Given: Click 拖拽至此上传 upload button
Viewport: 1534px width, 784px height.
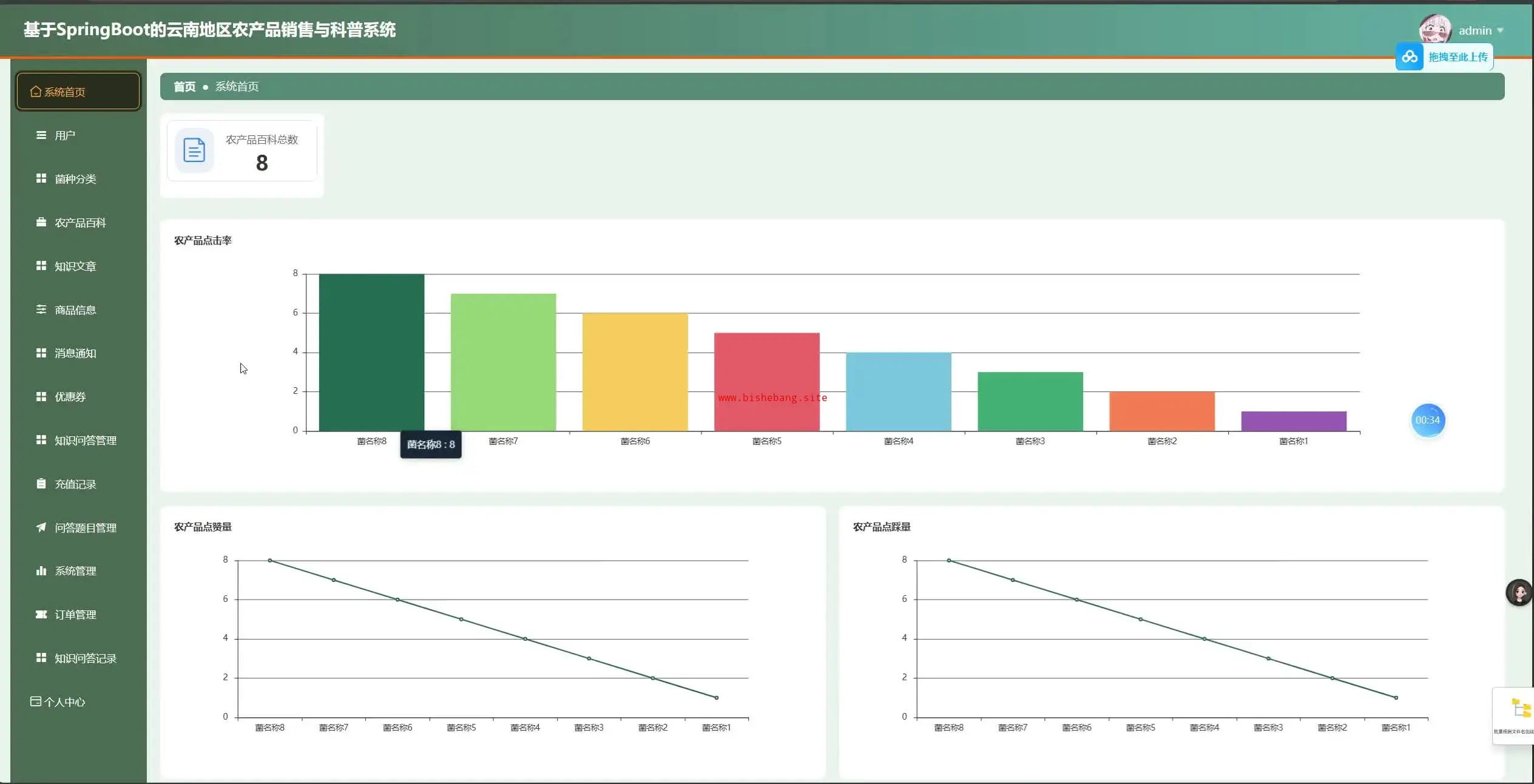Looking at the screenshot, I should tap(1458, 57).
